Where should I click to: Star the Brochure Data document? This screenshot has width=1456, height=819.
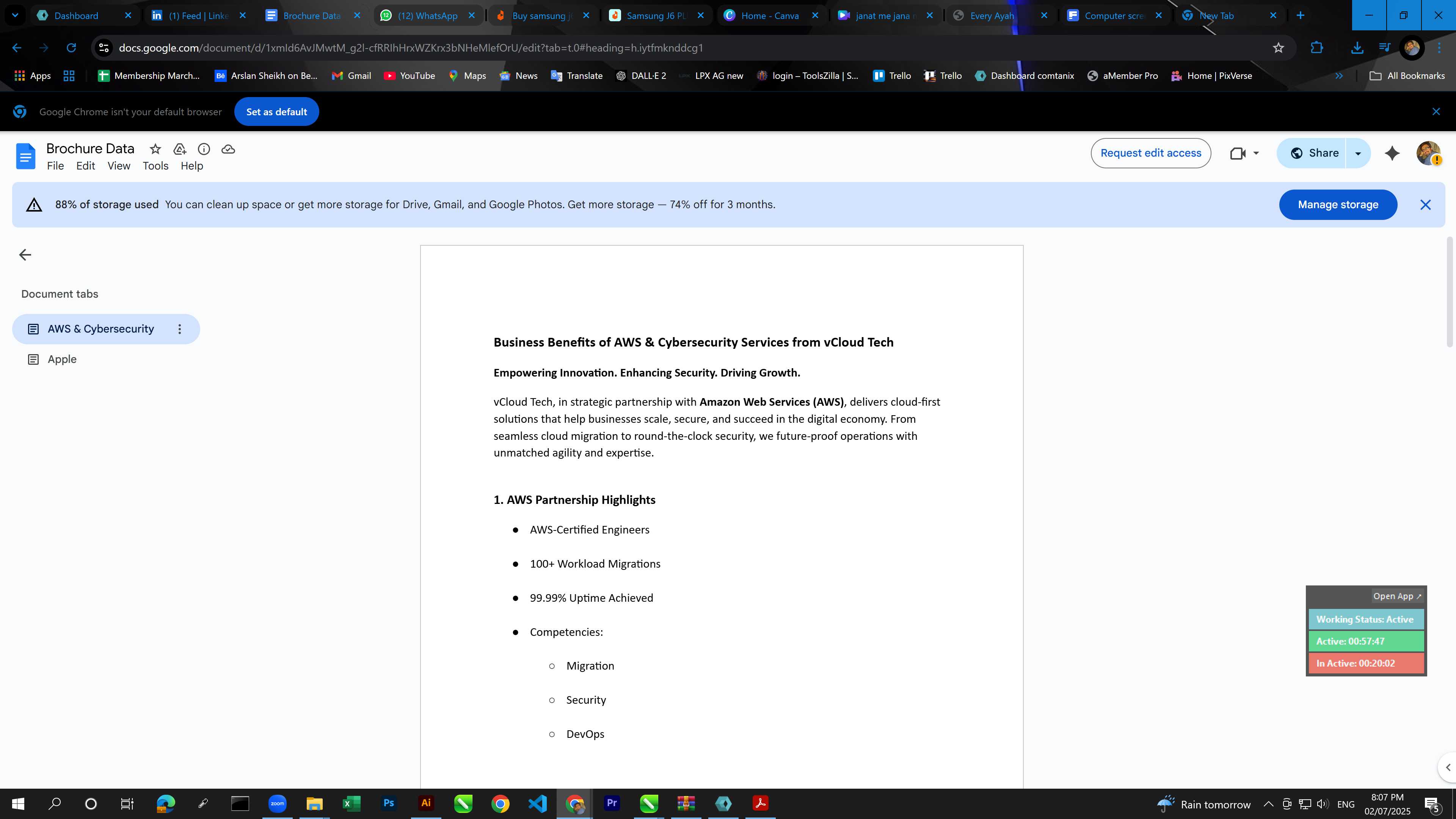[x=155, y=149]
